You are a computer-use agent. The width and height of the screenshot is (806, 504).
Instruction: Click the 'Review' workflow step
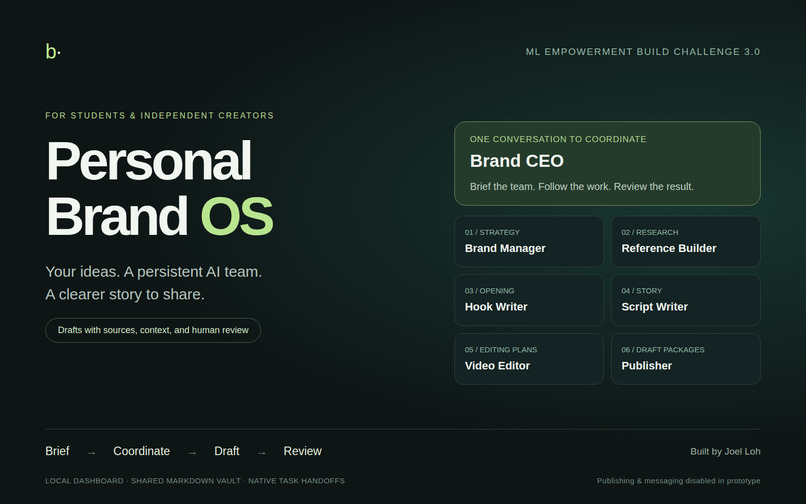point(302,451)
